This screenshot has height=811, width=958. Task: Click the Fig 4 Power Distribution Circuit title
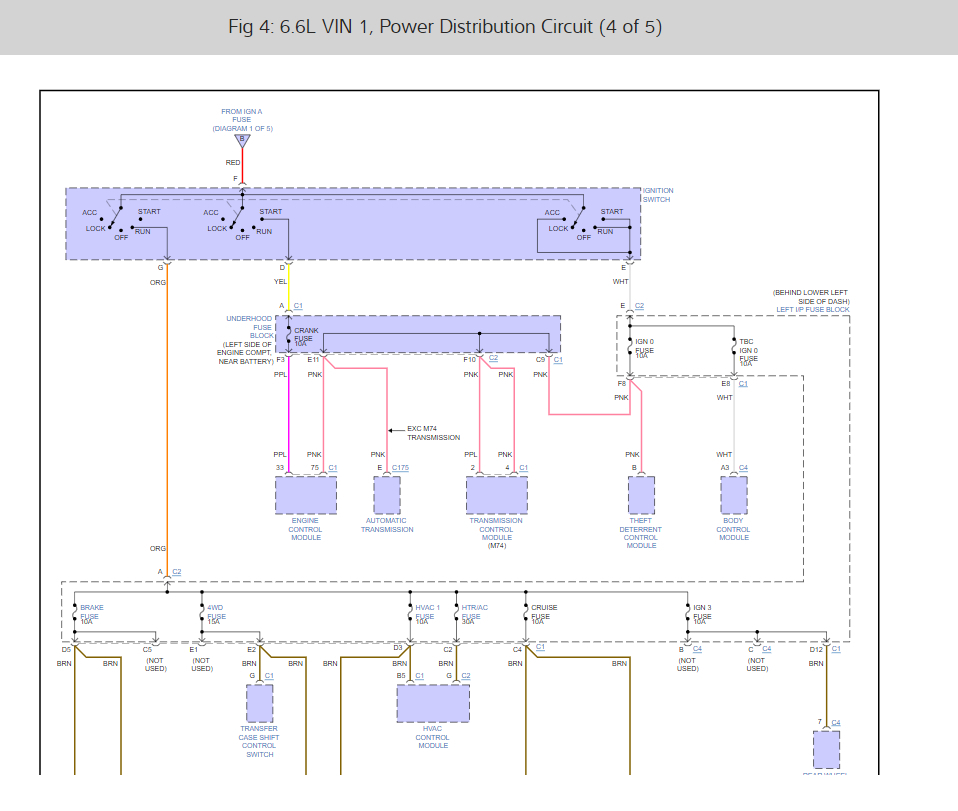tap(445, 27)
